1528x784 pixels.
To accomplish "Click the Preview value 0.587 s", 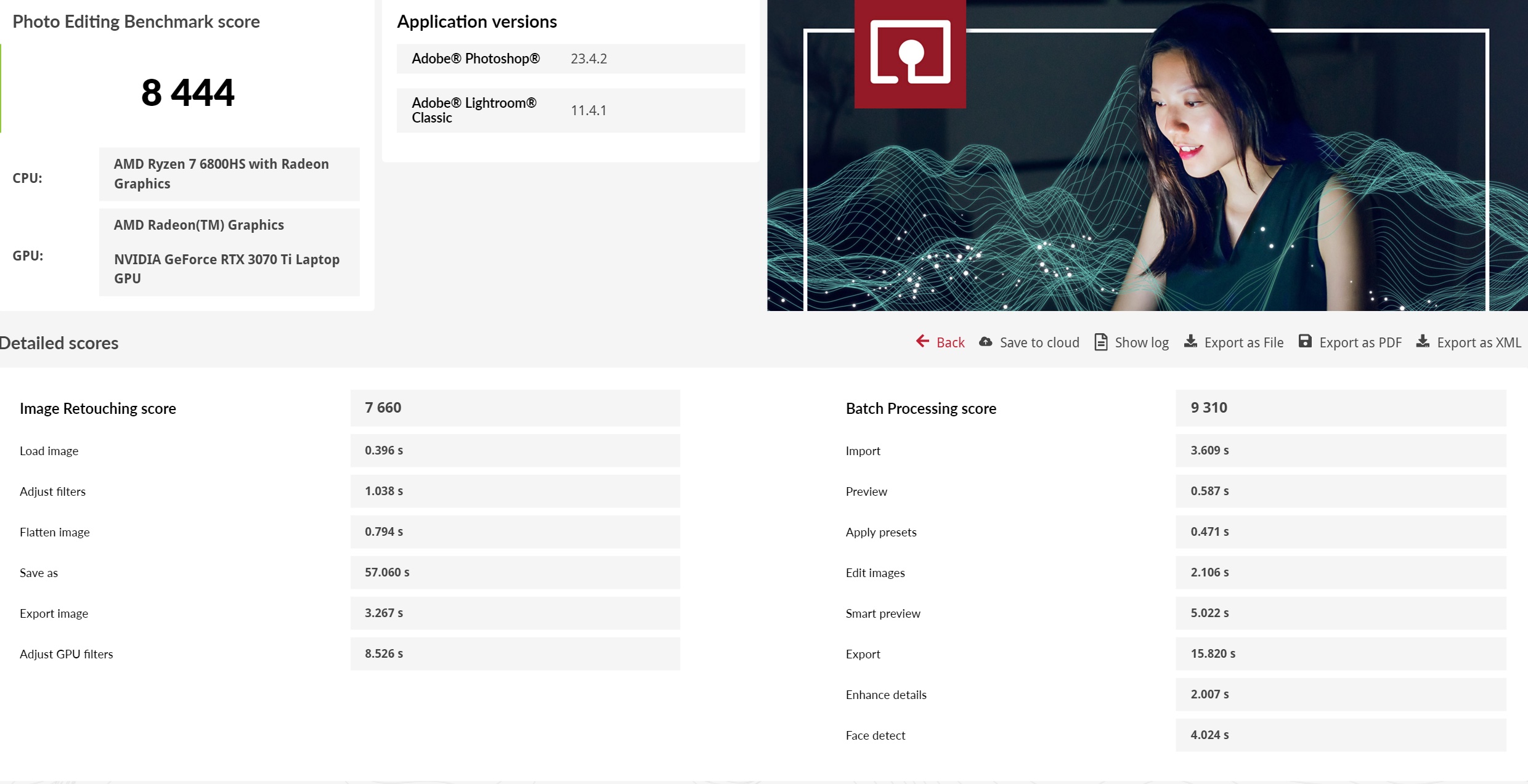I will [x=1341, y=491].
